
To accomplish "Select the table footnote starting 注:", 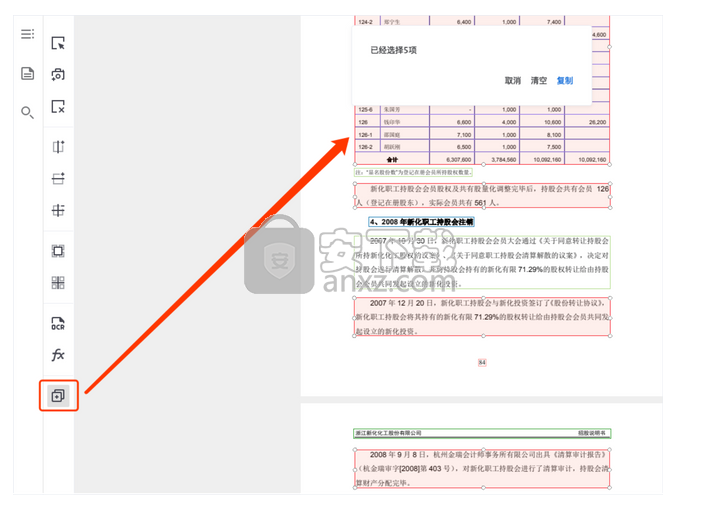I will tap(413, 172).
